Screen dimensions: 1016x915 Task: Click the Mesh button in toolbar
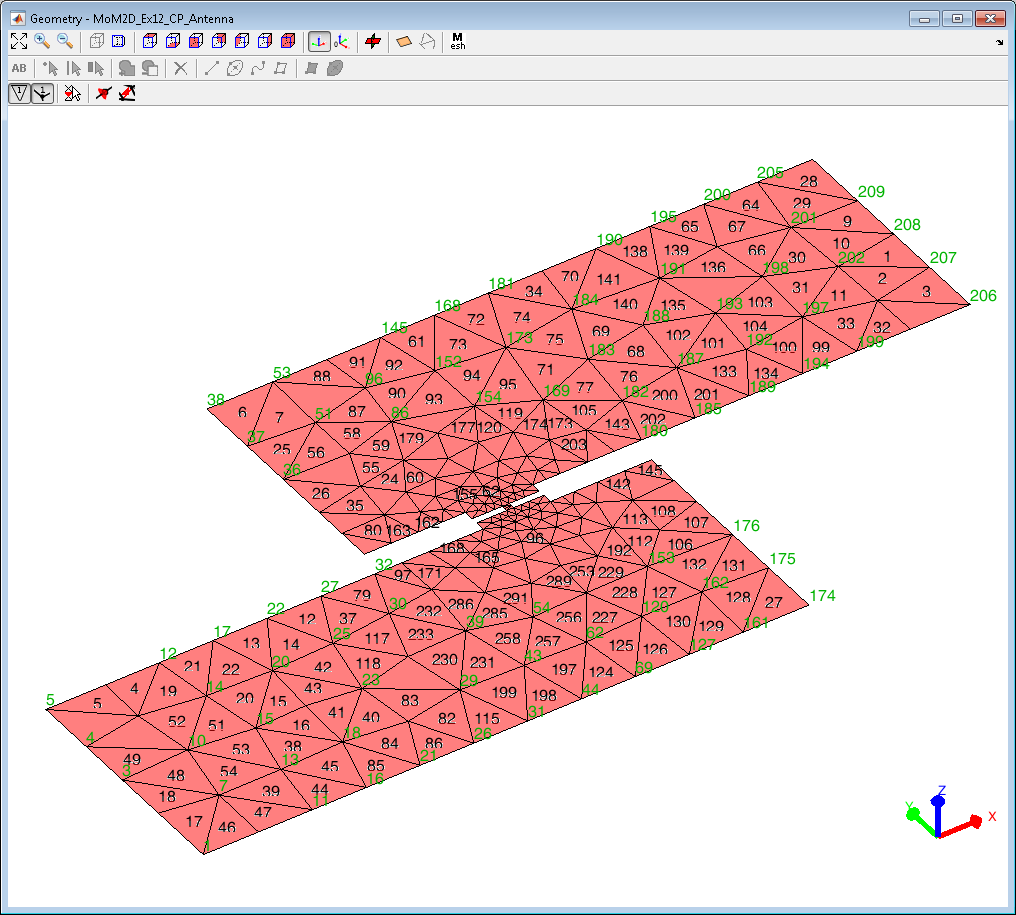[x=458, y=41]
